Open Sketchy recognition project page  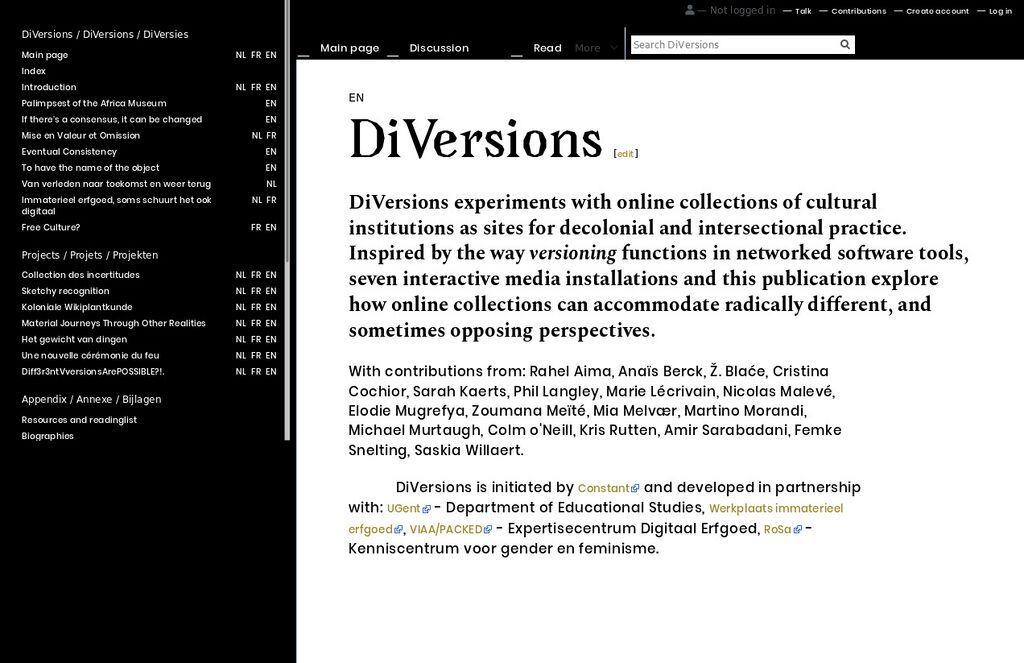click(x=65, y=291)
